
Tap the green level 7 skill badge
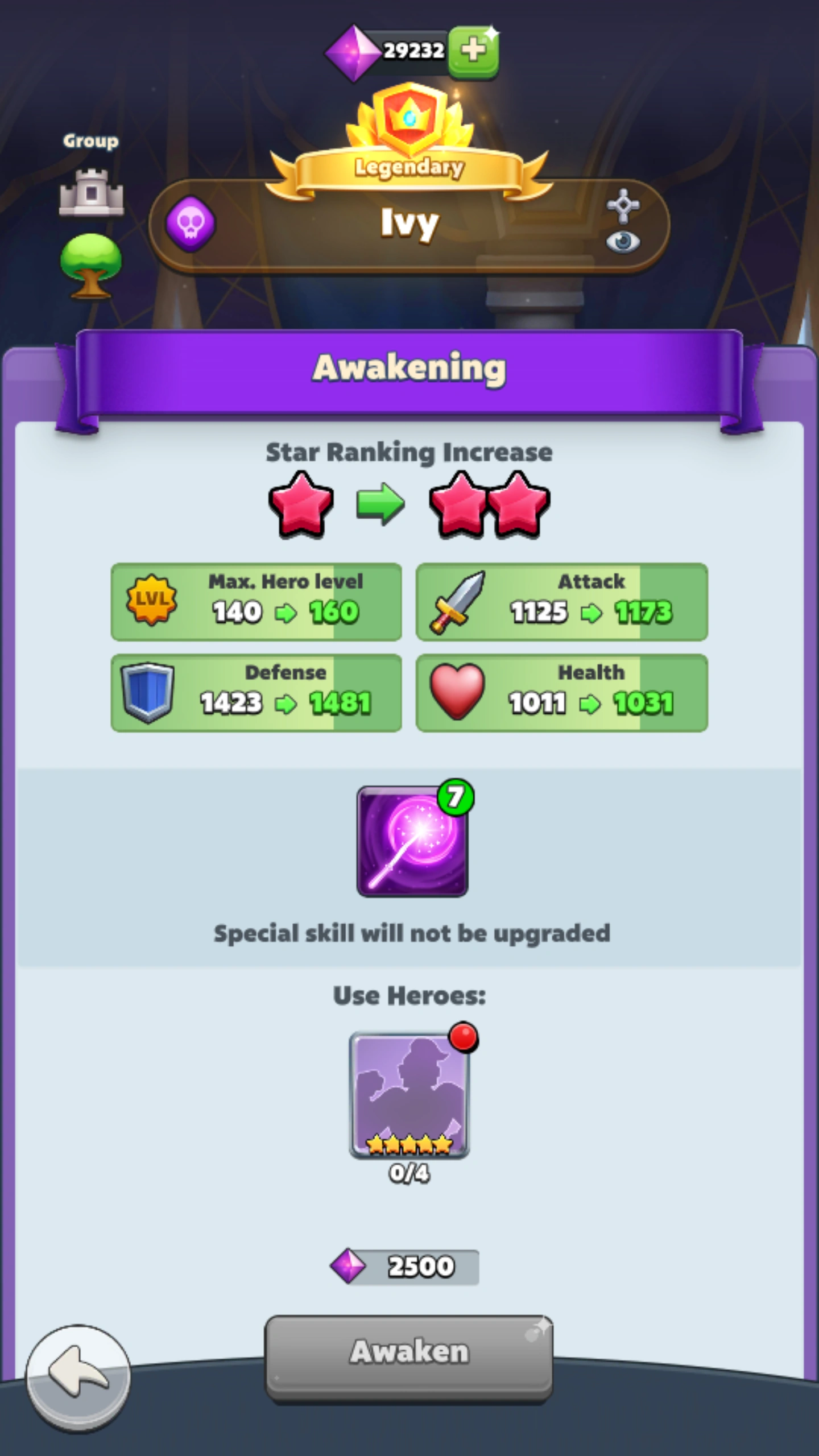click(456, 797)
